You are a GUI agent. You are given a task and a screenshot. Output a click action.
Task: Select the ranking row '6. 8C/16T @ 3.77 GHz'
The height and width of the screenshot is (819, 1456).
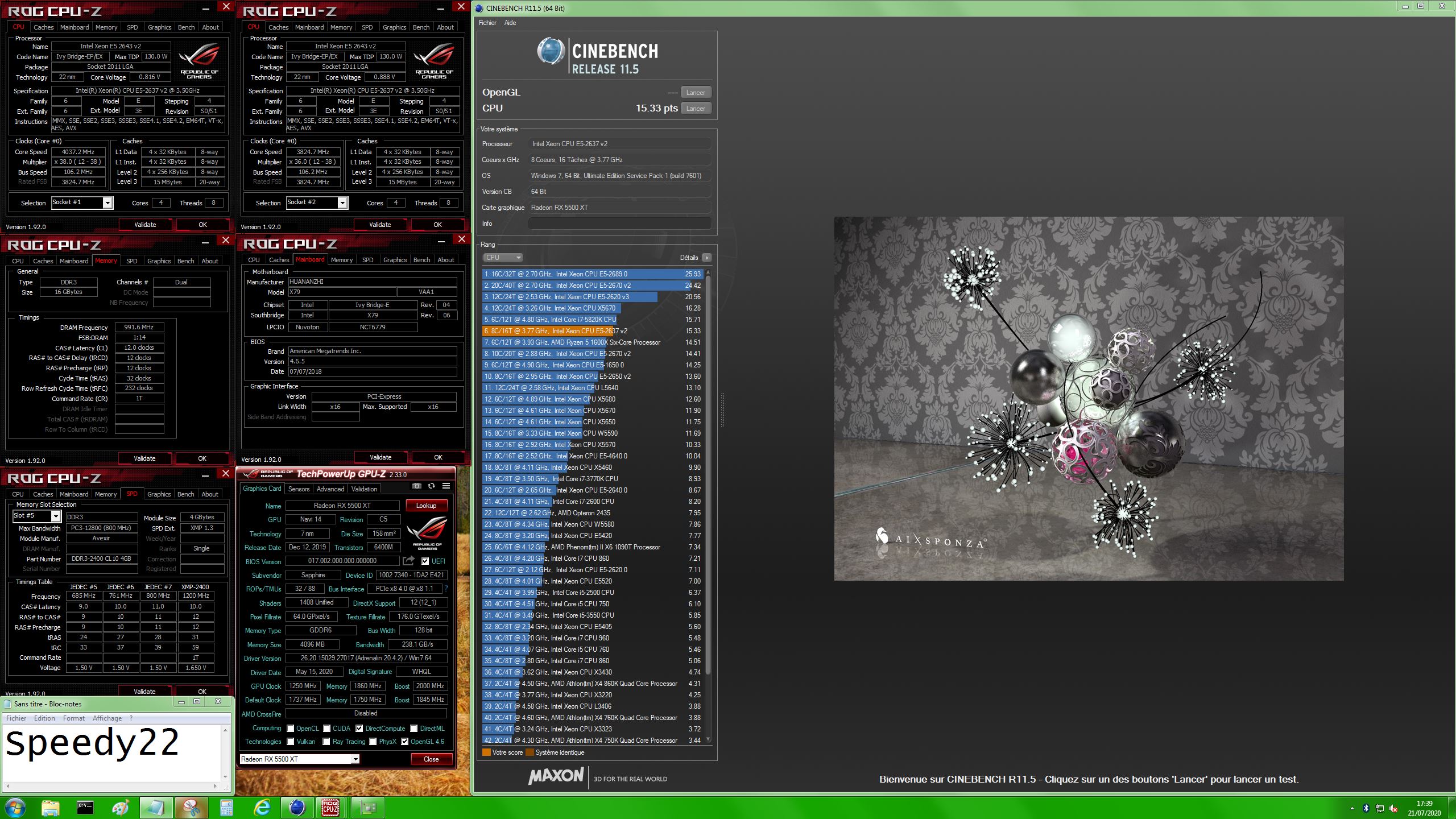[593, 331]
